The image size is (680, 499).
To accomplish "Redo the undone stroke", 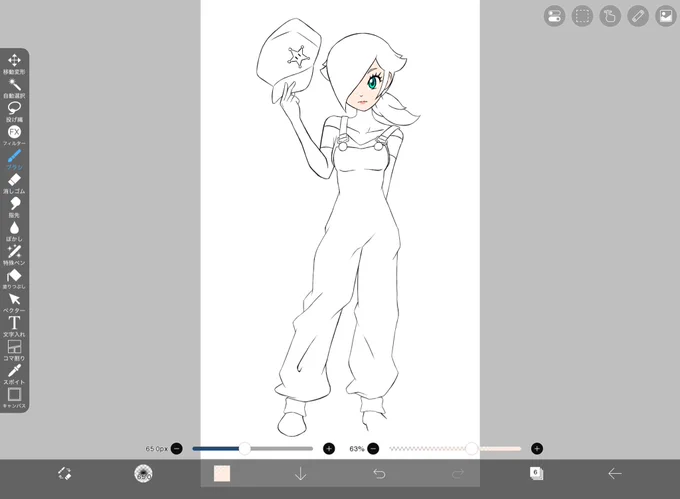I will click(x=458, y=474).
